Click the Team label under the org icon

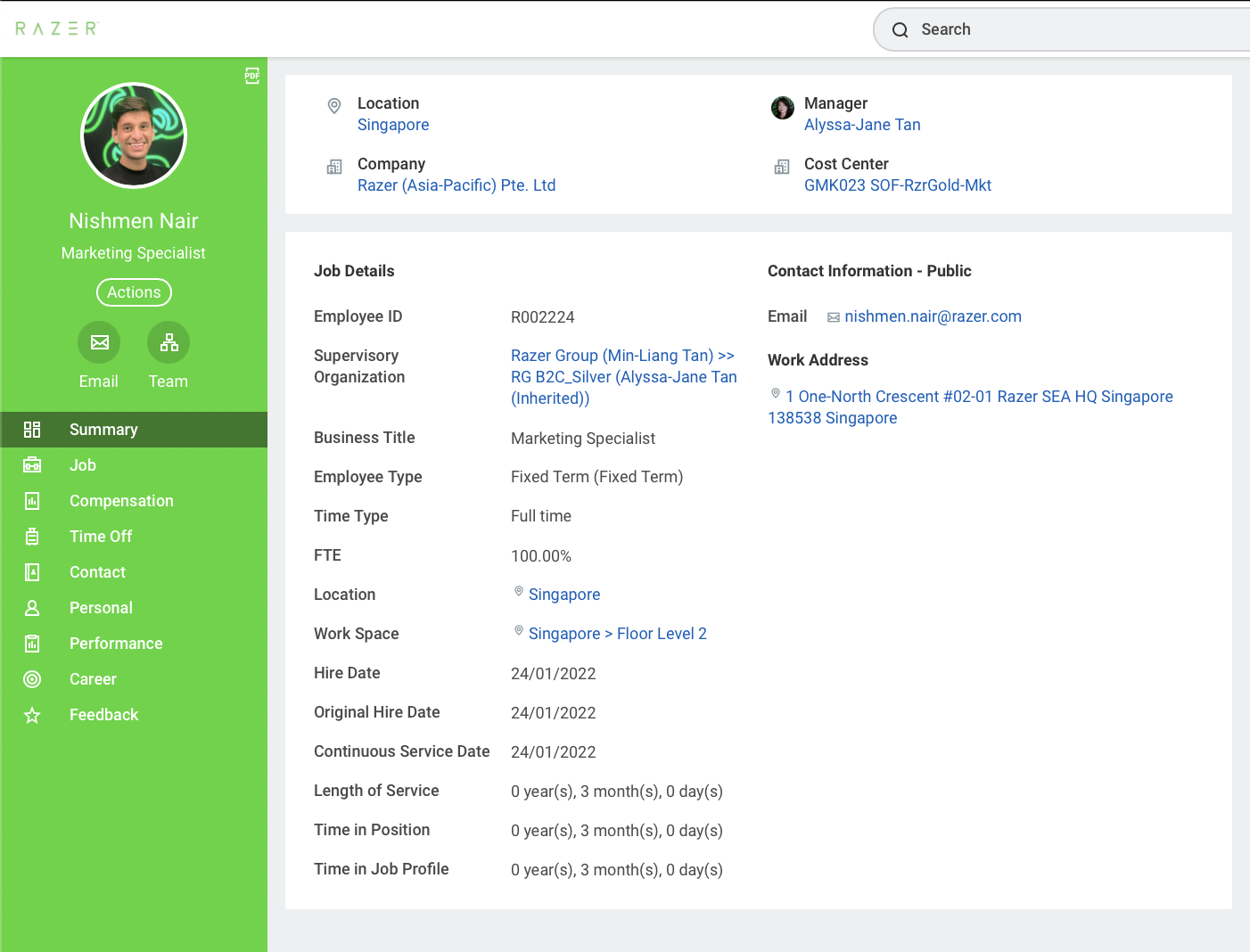click(169, 382)
